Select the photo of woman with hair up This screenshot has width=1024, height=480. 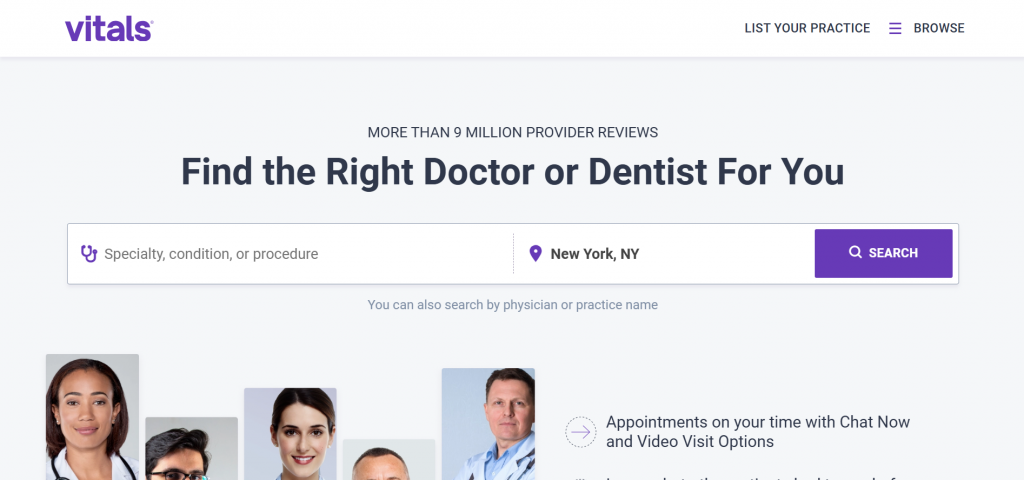click(290, 433)
